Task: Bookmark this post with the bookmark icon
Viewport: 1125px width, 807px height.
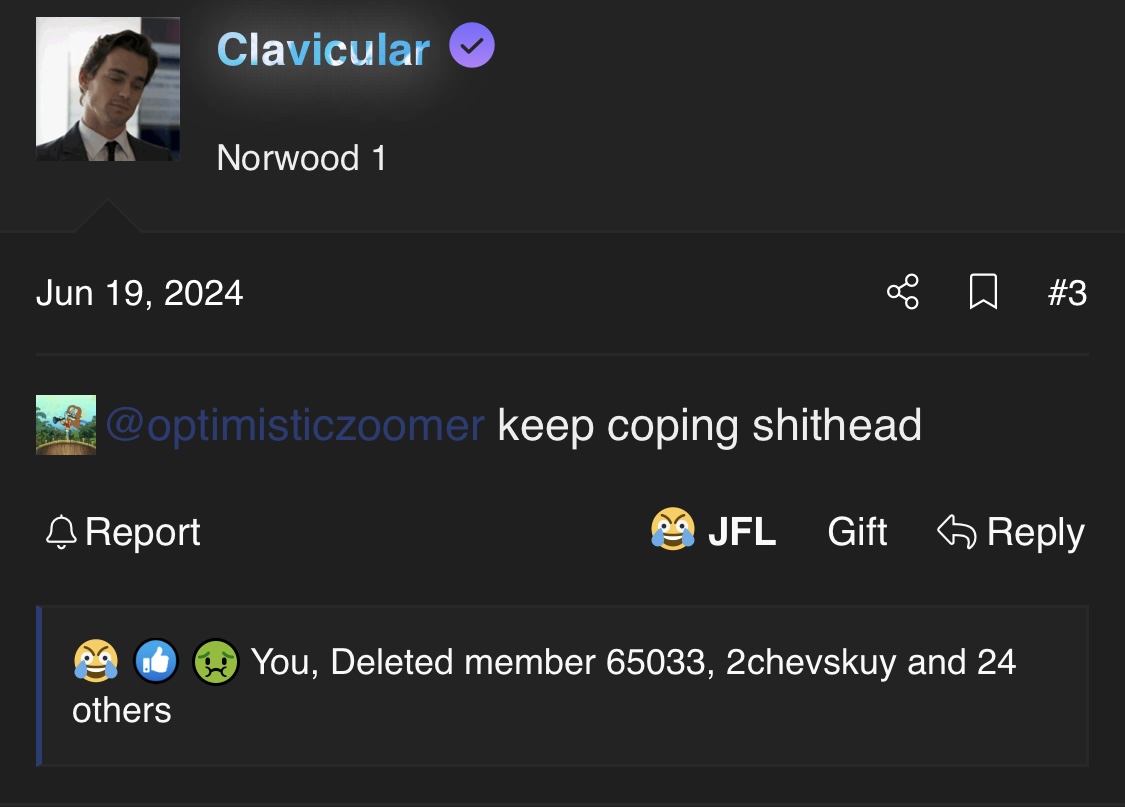Action: coord(983,292)
